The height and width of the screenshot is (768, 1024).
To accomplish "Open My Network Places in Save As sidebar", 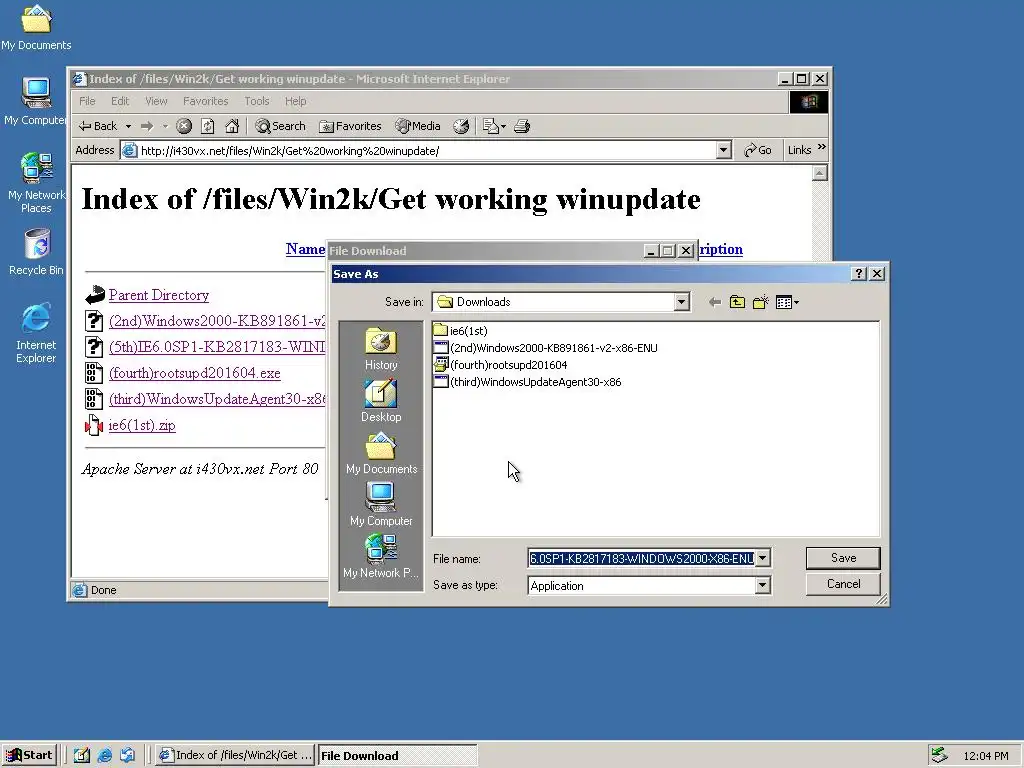I will pyautogui.click(x=381, y=556).
